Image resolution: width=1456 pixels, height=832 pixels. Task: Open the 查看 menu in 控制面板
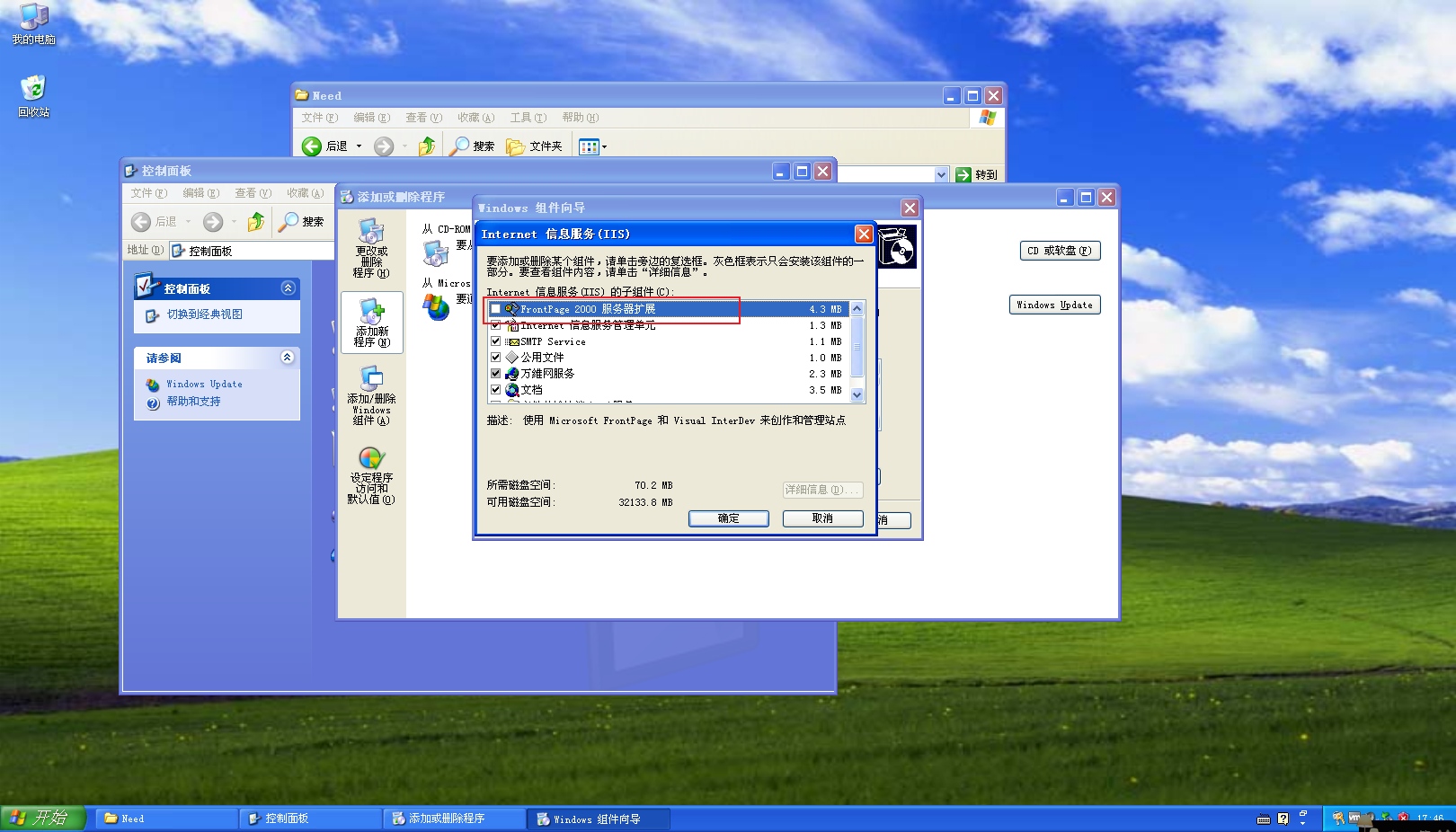tap(252, 192)
